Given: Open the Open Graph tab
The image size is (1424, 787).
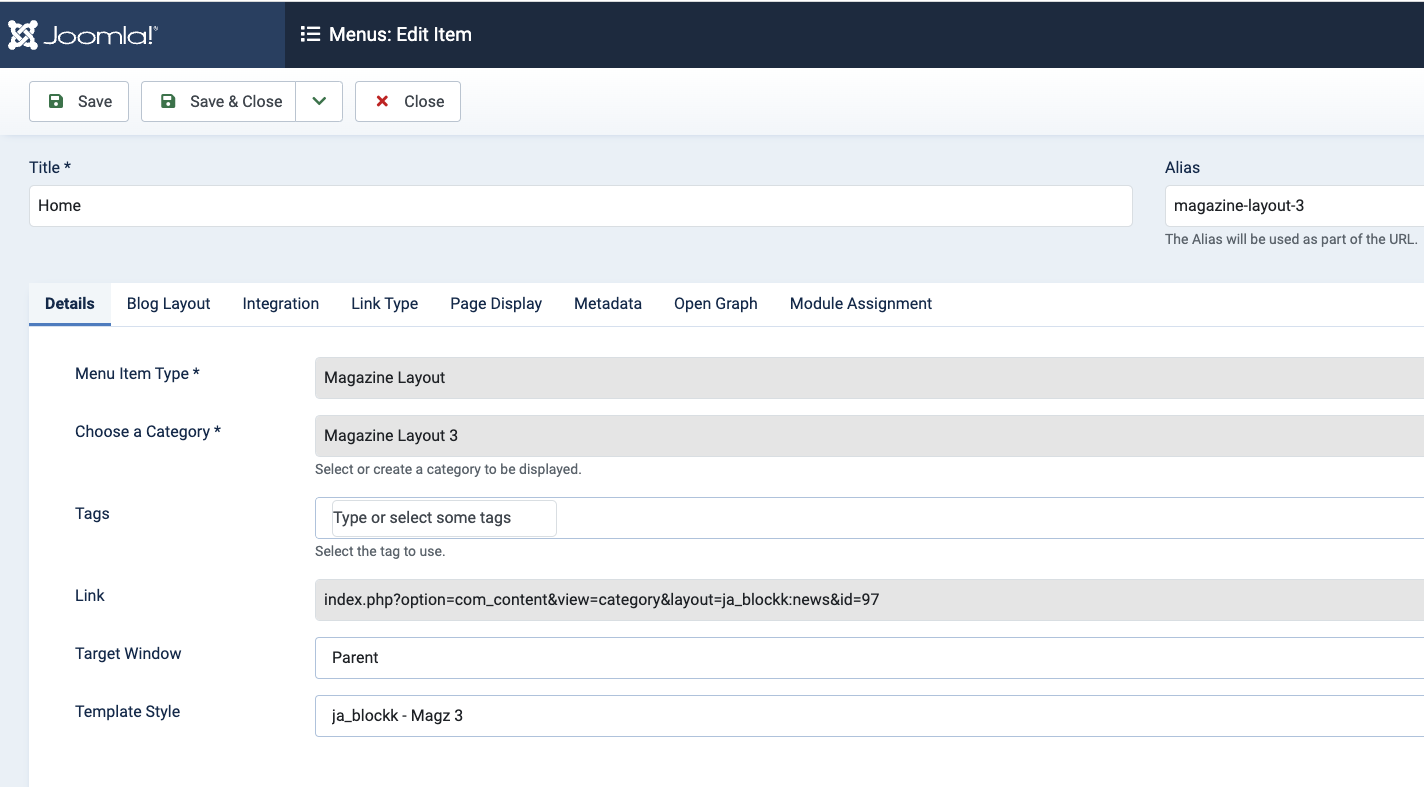Looking at the screenshot, I should tap(715, 304).
